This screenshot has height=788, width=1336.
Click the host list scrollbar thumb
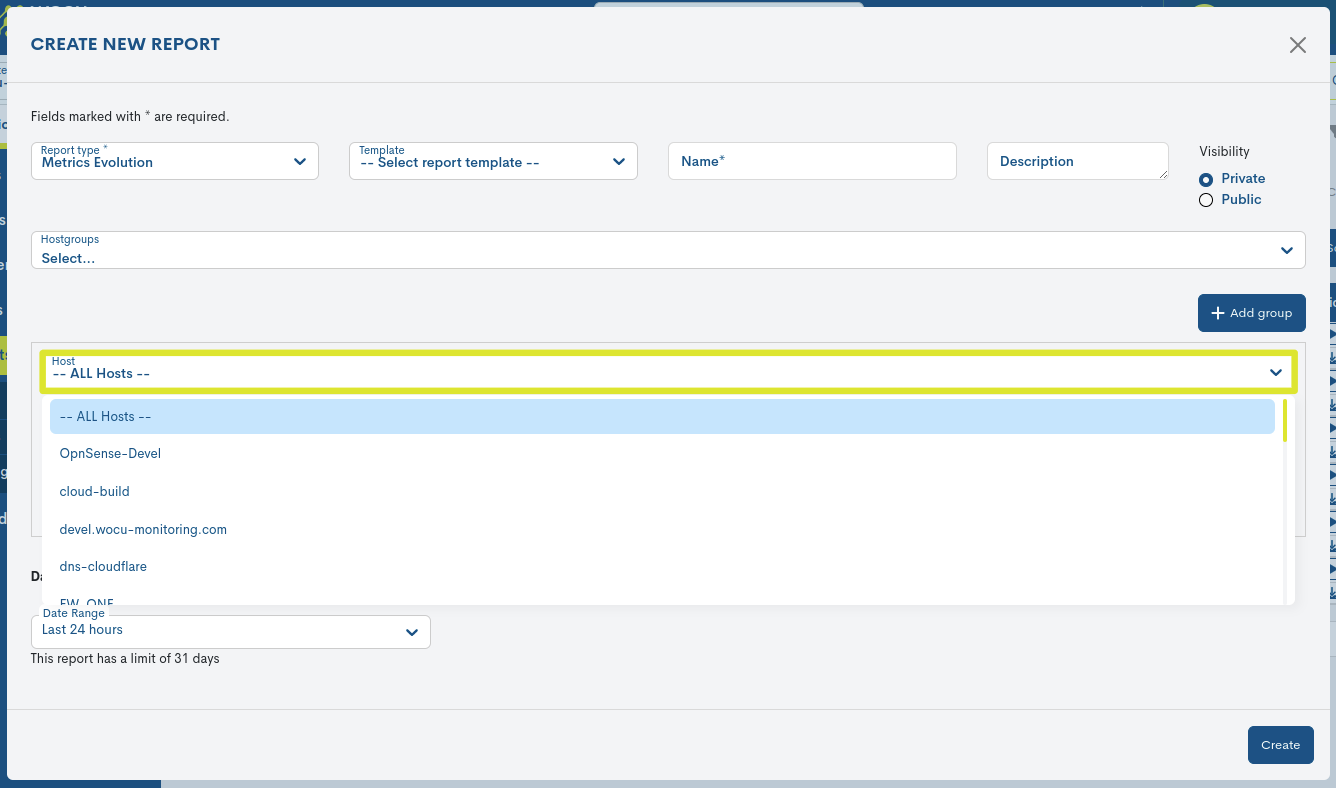point(1285,421)
